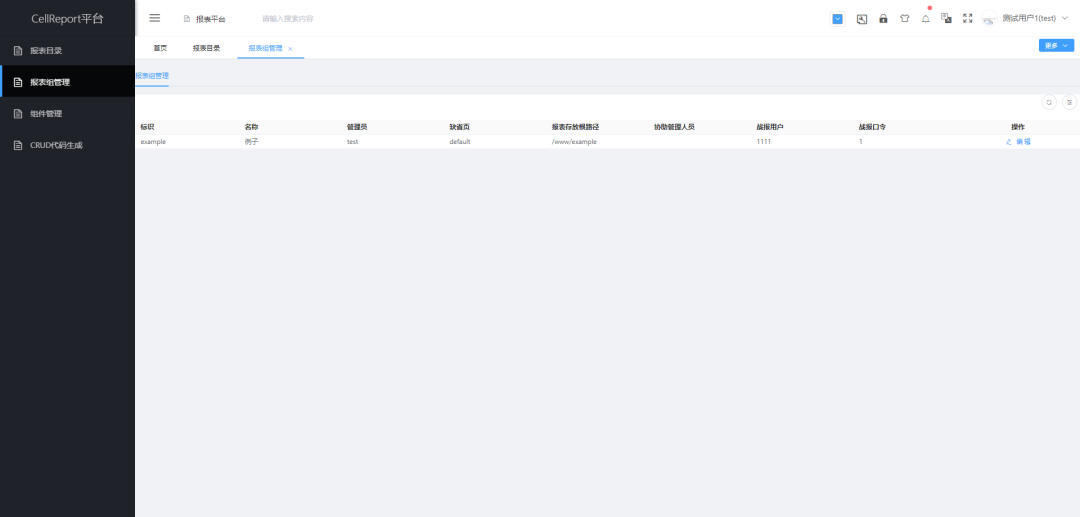Open the theme shirt icon

[904, 19]
